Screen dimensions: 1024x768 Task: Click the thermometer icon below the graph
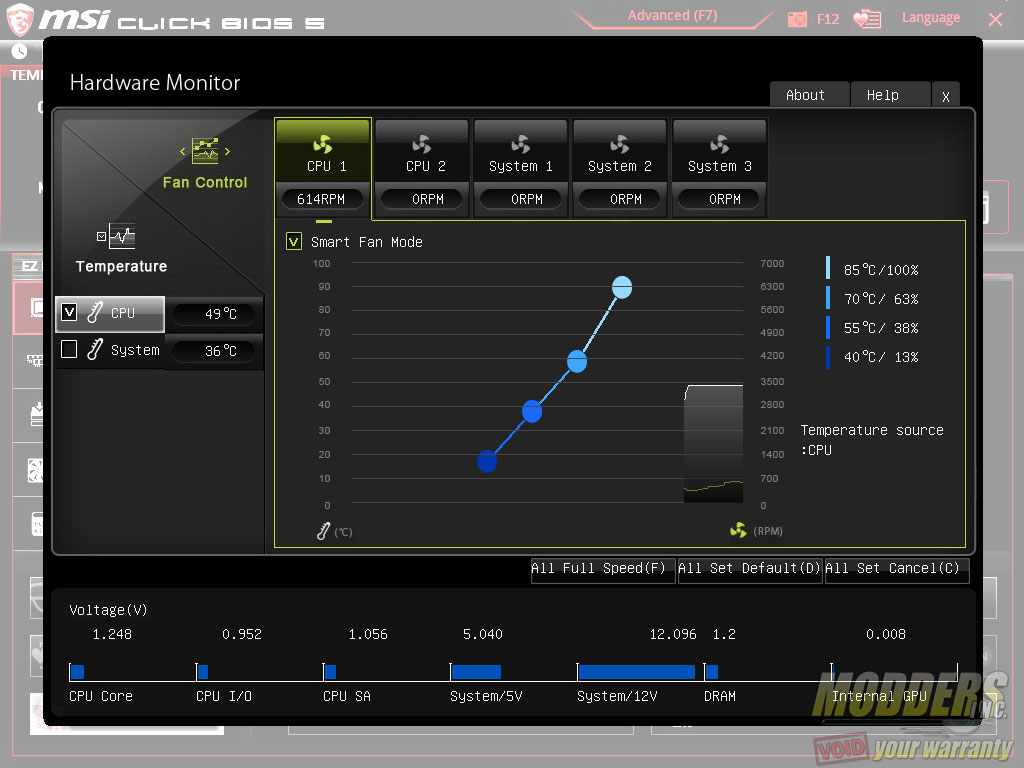pos(323,531)
